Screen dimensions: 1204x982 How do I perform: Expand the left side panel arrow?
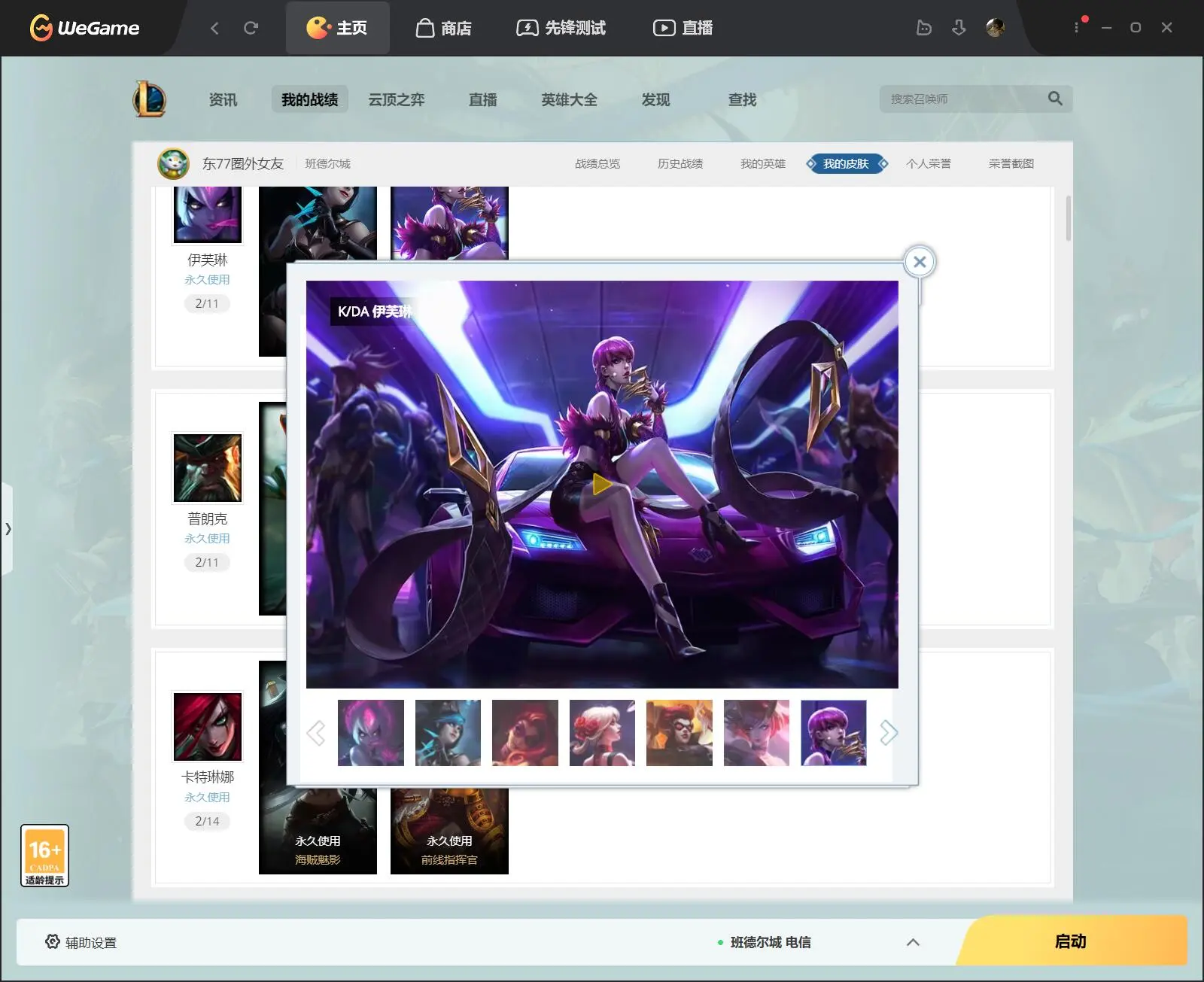coord(8,529)
